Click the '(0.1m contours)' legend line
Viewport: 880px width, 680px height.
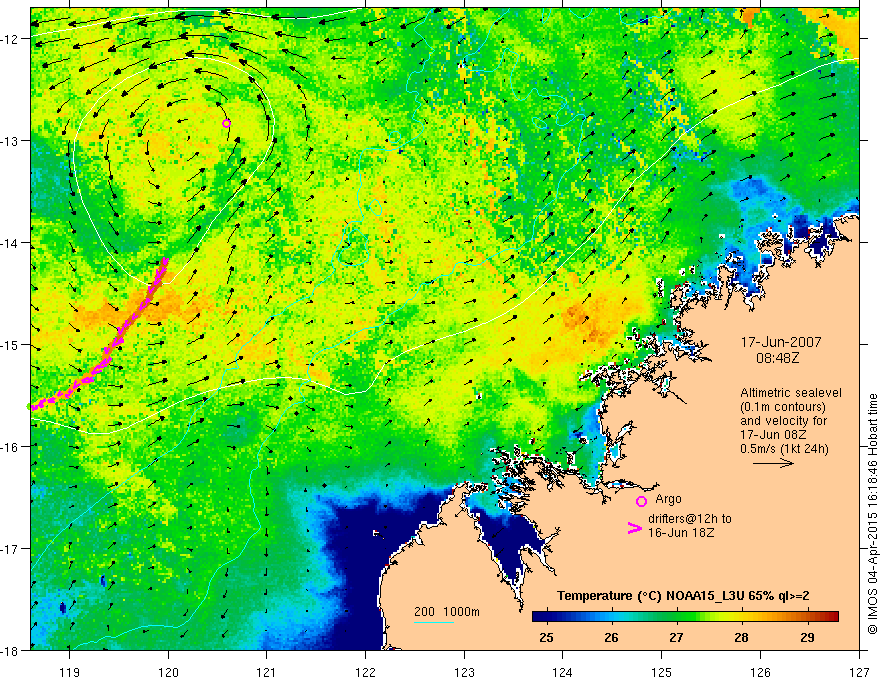coord(783,407)
